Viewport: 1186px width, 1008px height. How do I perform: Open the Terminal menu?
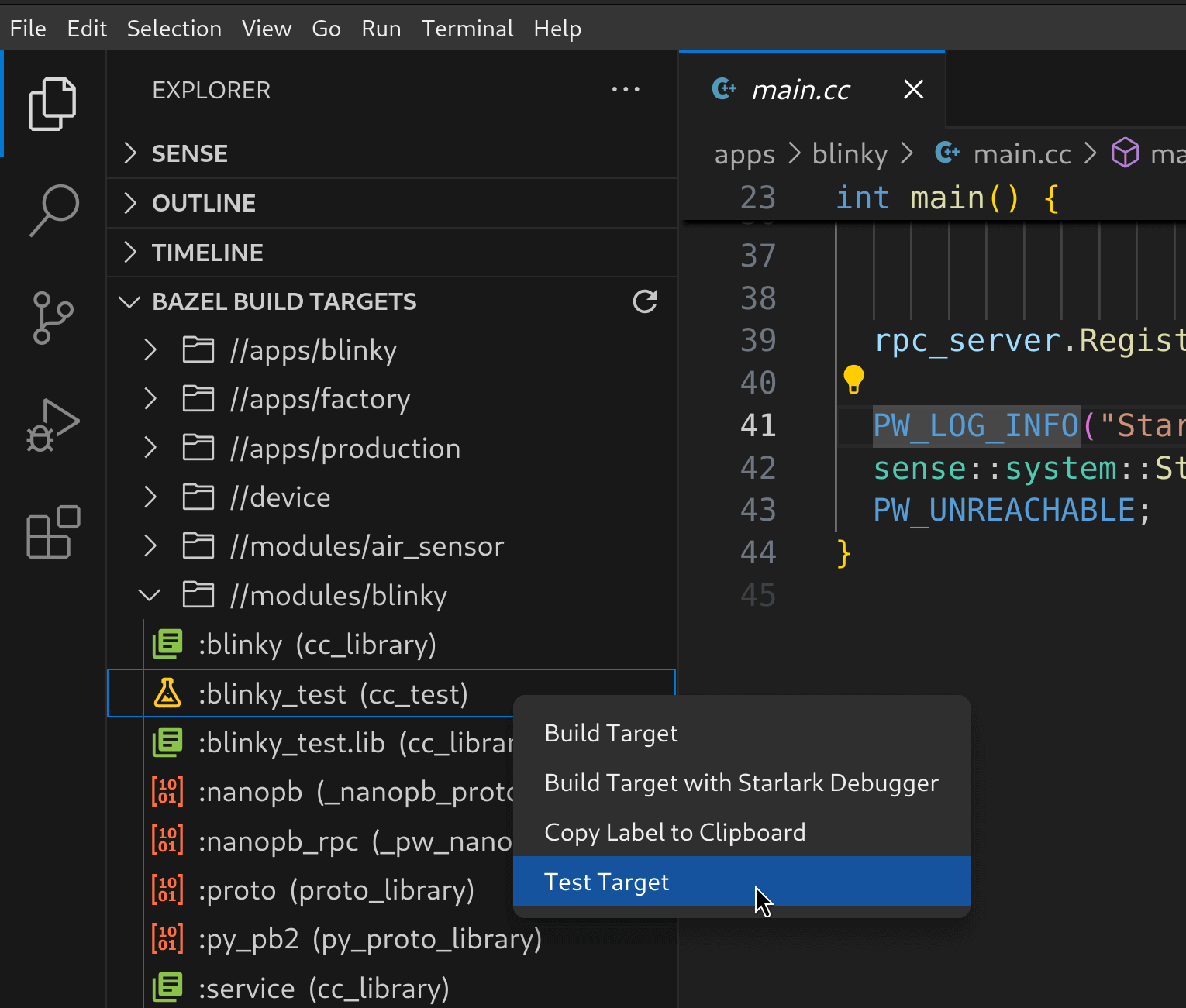[467, 29]
